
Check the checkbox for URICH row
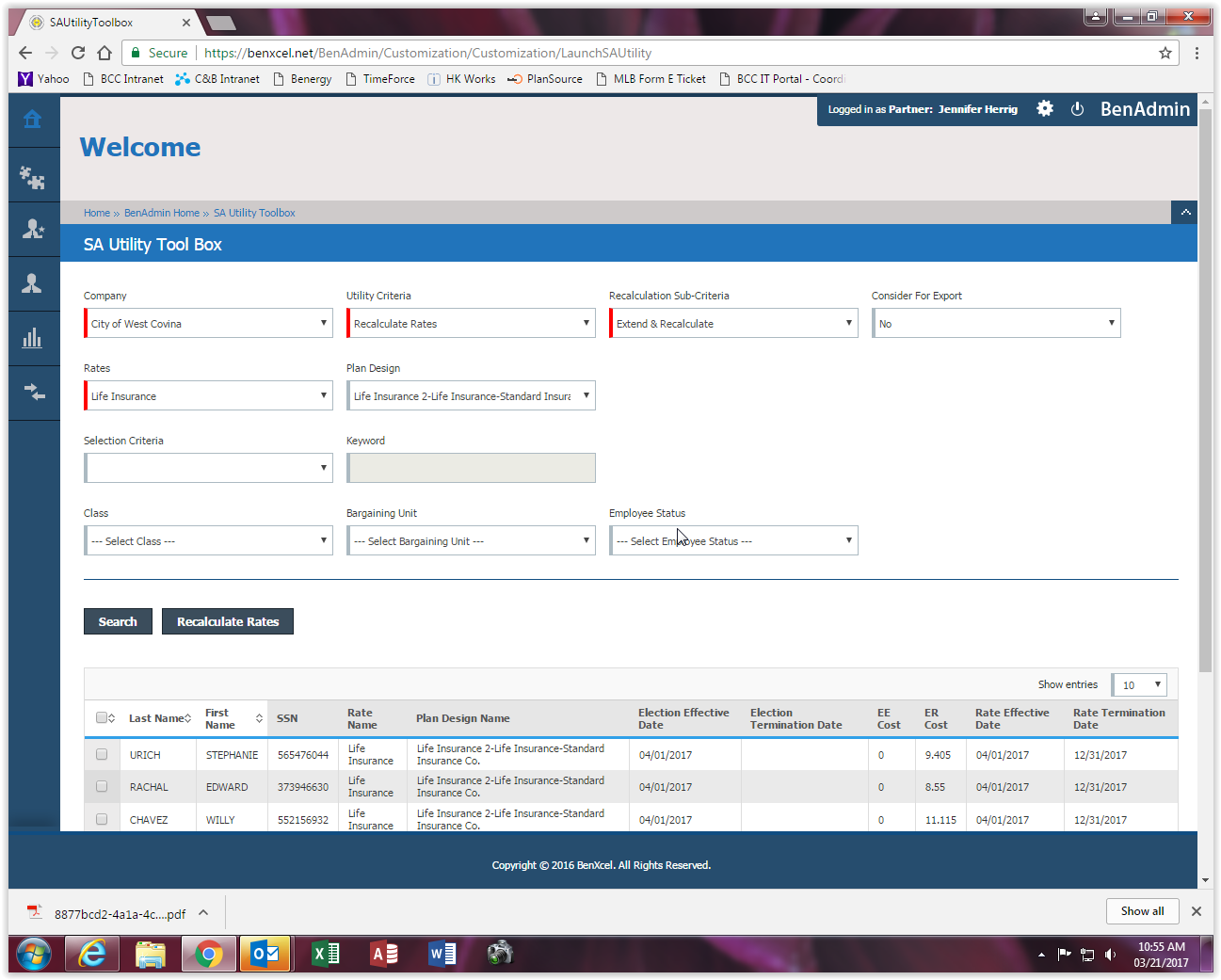pyautogui.click(x=102, y=754)
